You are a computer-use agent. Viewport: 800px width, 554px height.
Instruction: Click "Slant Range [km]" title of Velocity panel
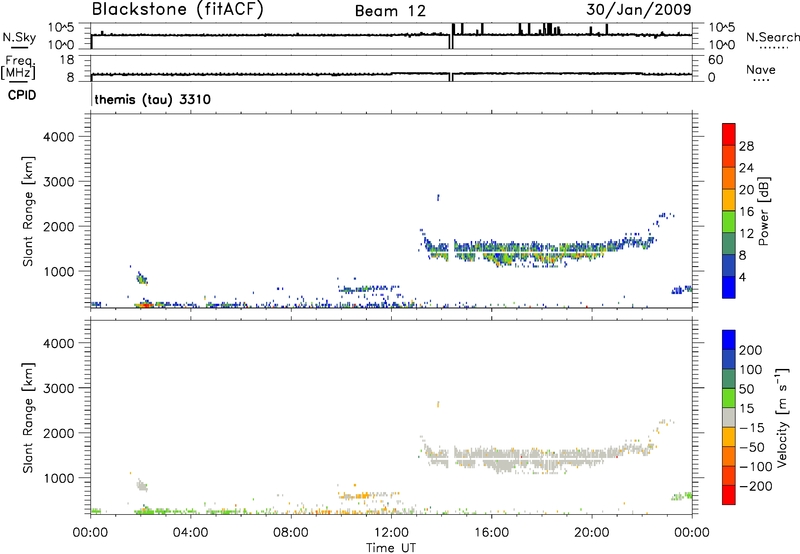click(x=28, y=417)
